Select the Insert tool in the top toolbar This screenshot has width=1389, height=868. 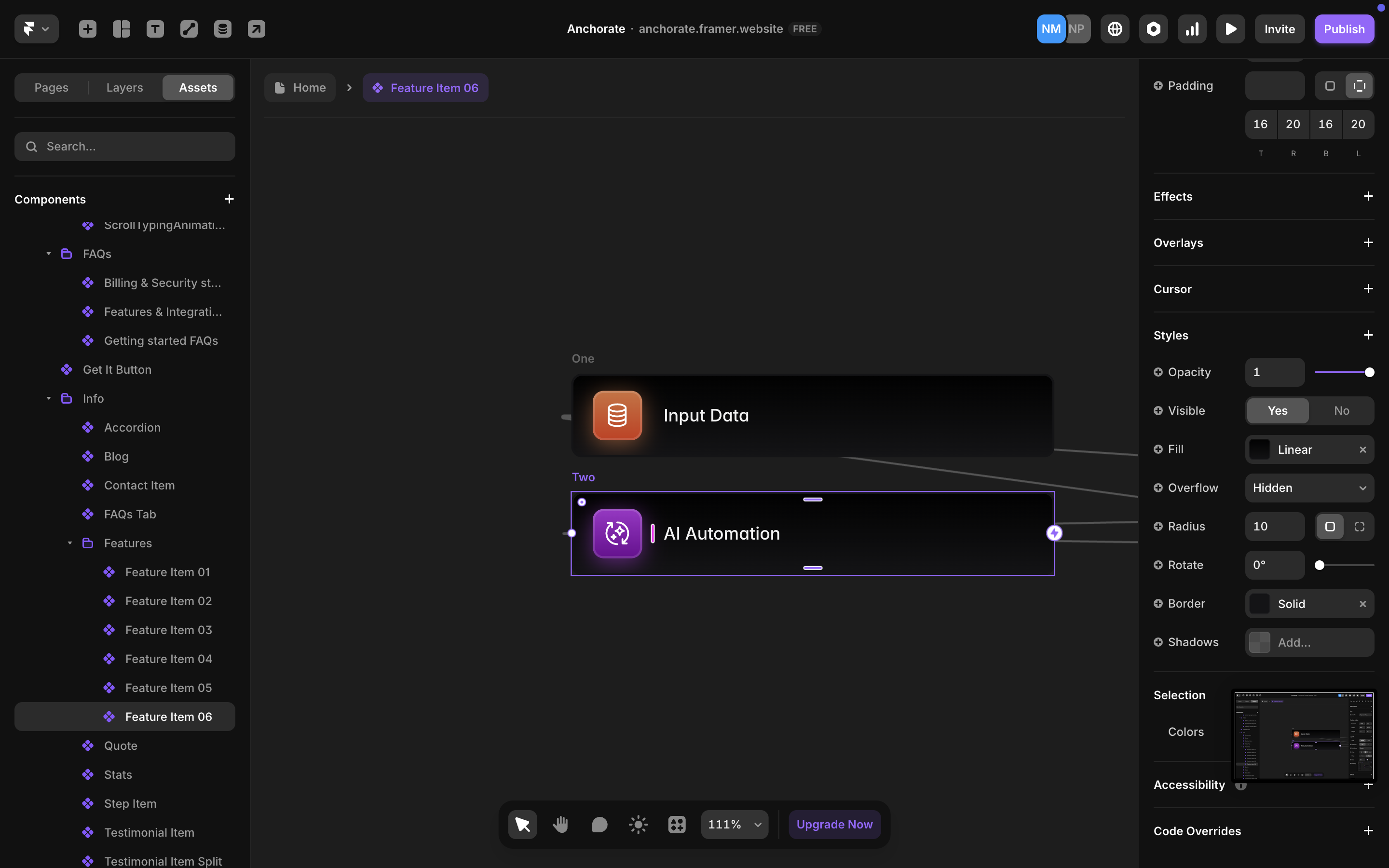click(x=87, y=29)
